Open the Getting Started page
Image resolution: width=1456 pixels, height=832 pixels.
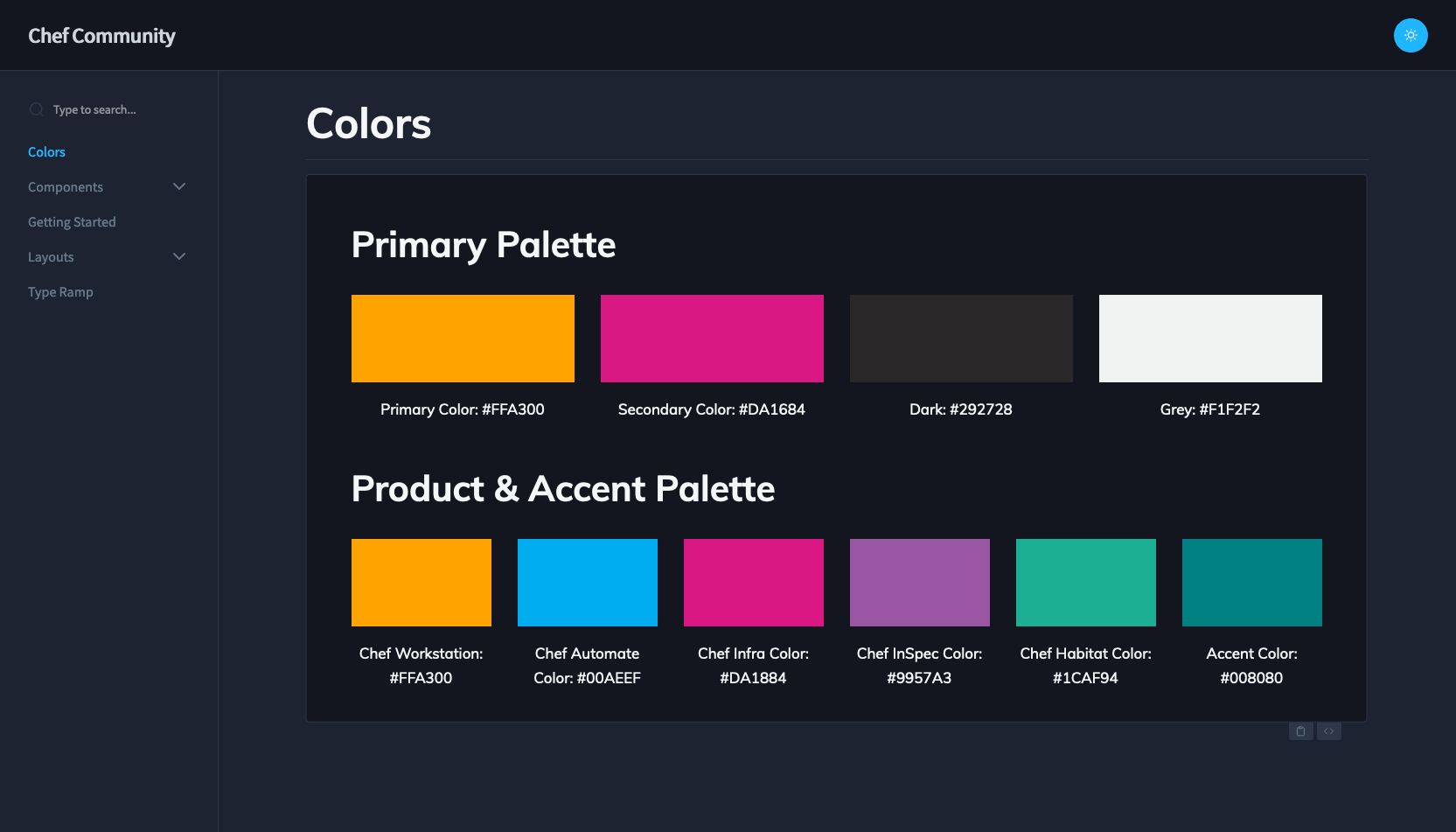72,222
